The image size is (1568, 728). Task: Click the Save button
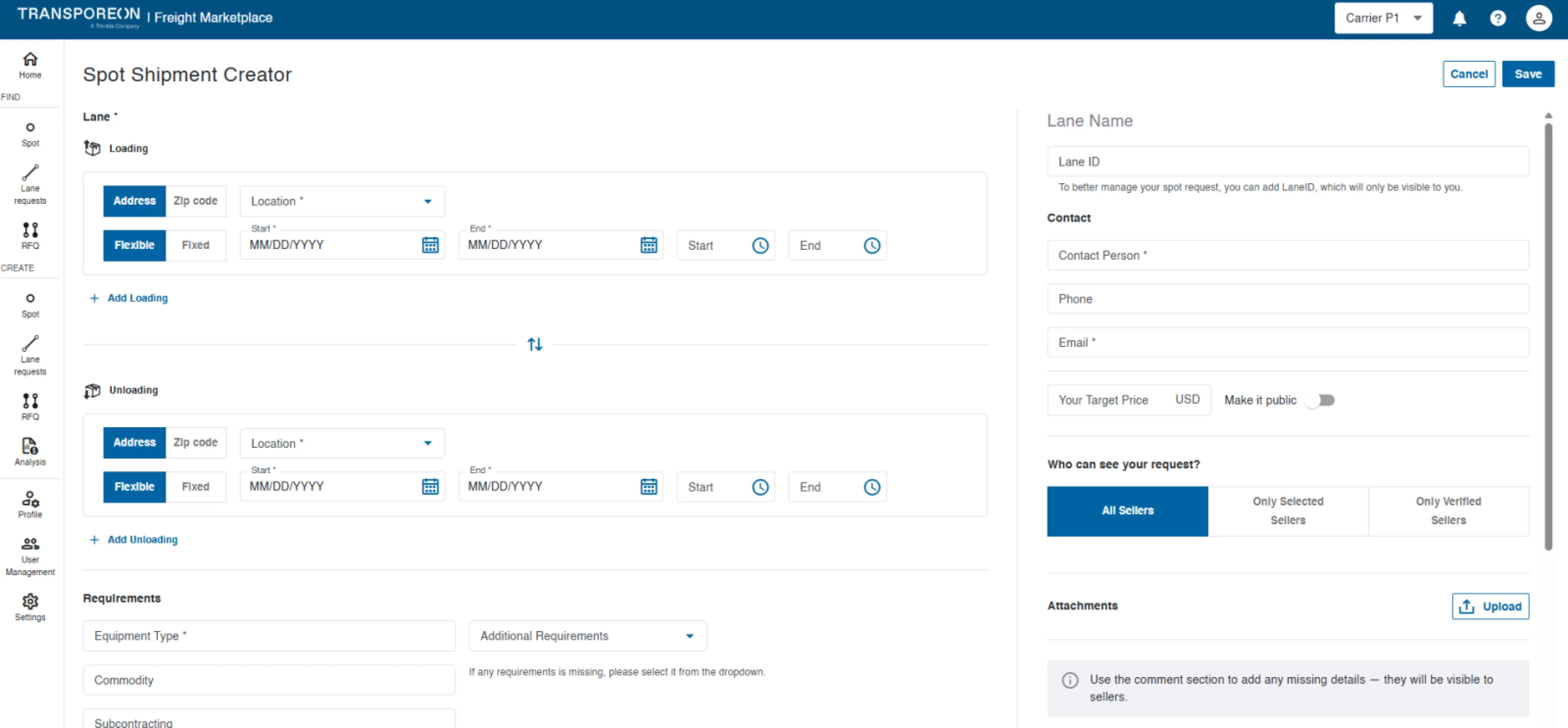pyautogui.click(x=1527, y=74)
